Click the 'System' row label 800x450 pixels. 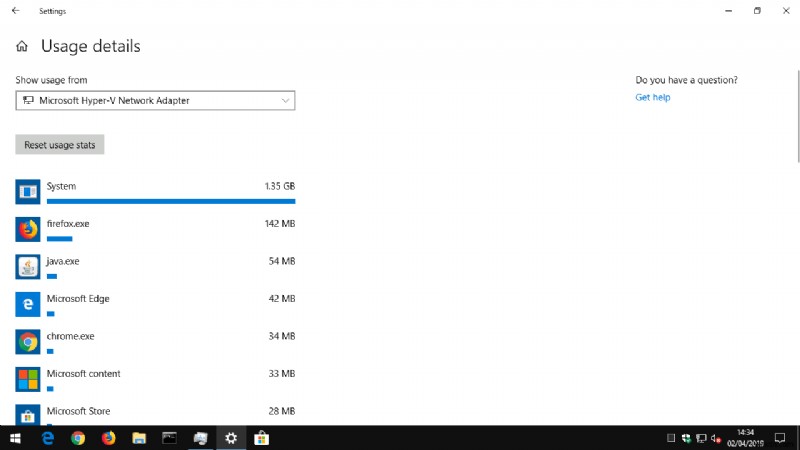tap(61, 186)
